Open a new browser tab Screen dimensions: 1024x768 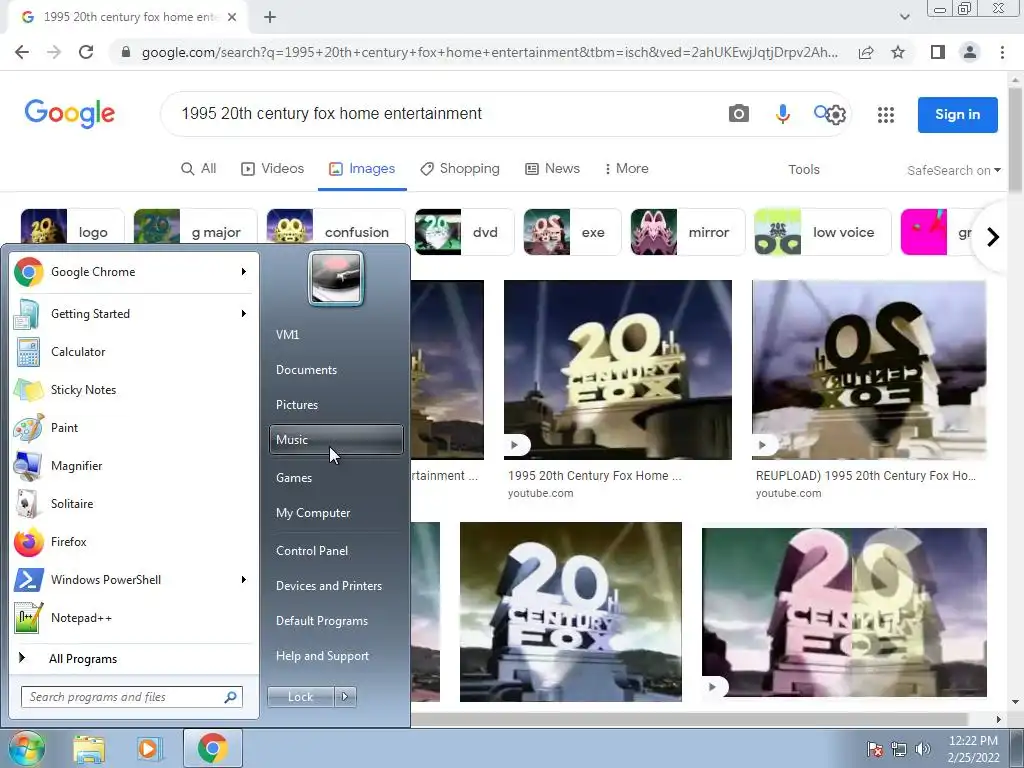(x=270, y=17)
